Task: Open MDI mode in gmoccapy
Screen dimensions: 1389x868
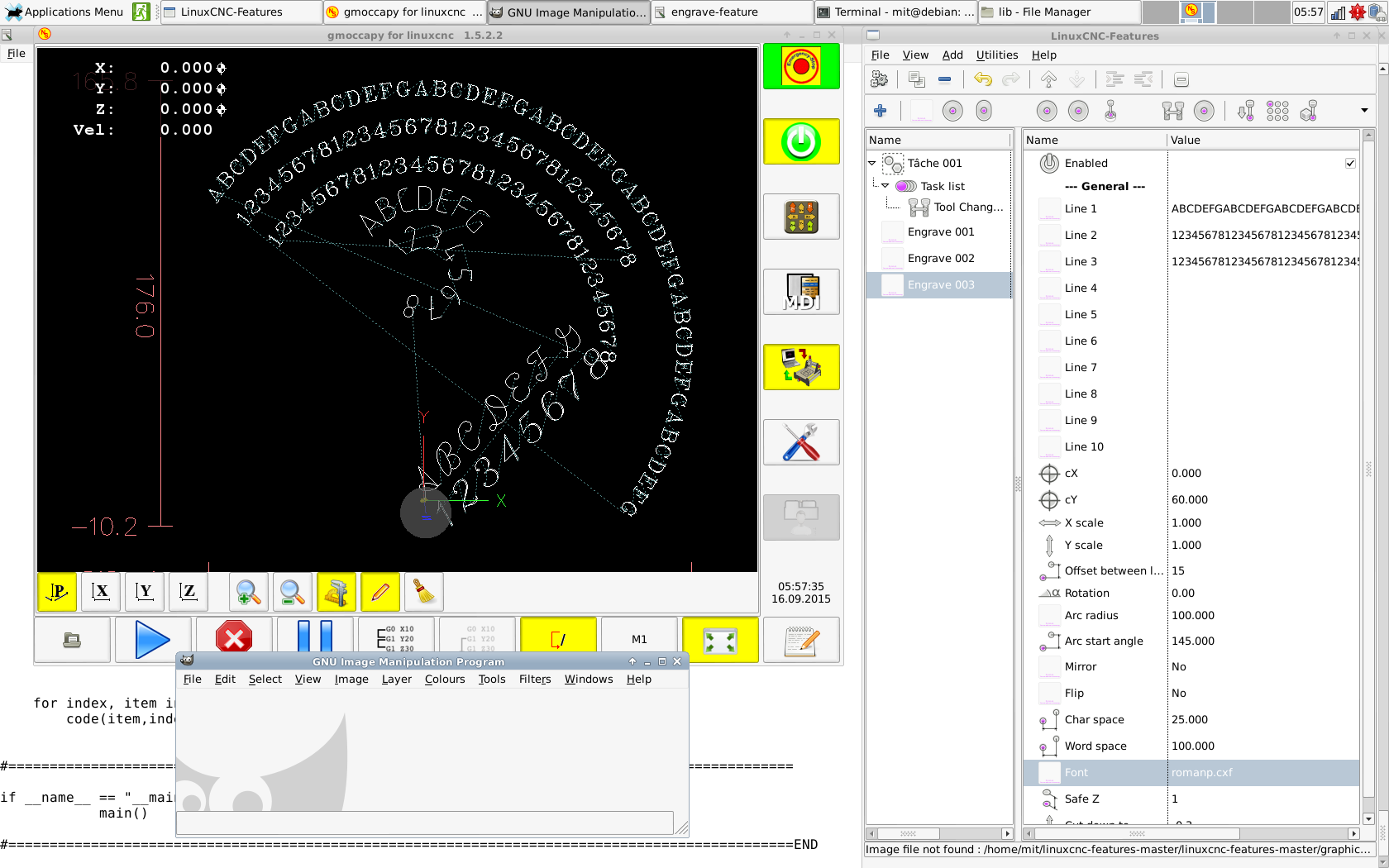Action: 801,292
